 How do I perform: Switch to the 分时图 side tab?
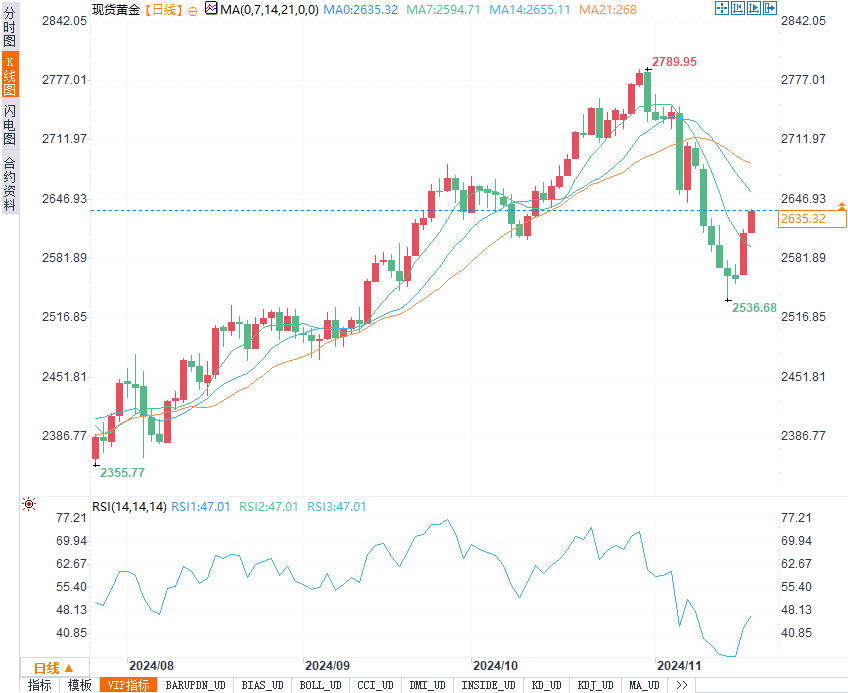pos(9,30)
